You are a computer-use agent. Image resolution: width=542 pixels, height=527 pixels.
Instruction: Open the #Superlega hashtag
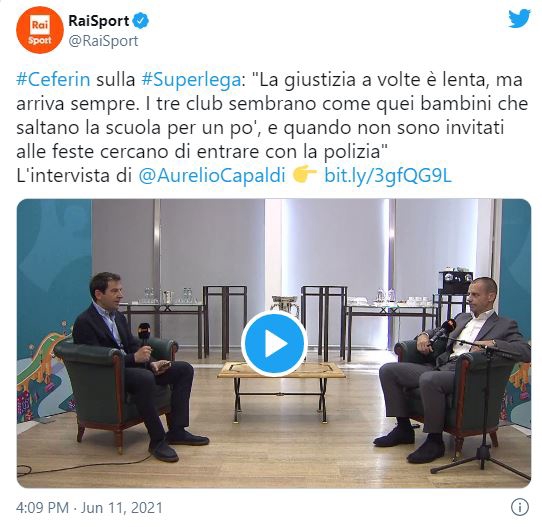191,80
